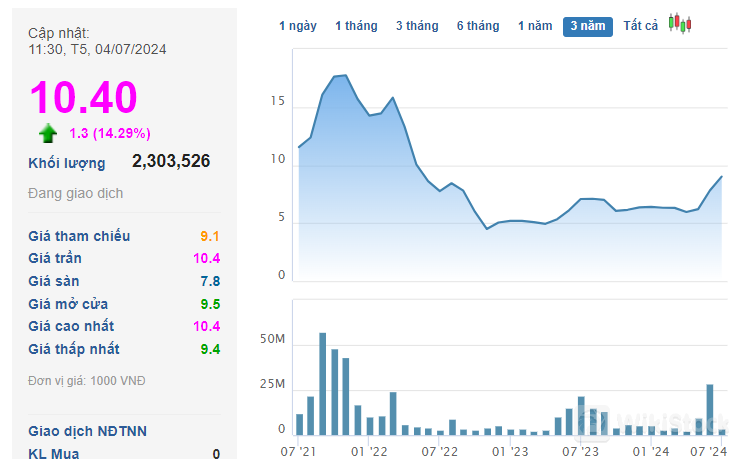Screen dimensions: 739x459
Task: Switch chart to "1 tháng" range
Action: [356, 26]
